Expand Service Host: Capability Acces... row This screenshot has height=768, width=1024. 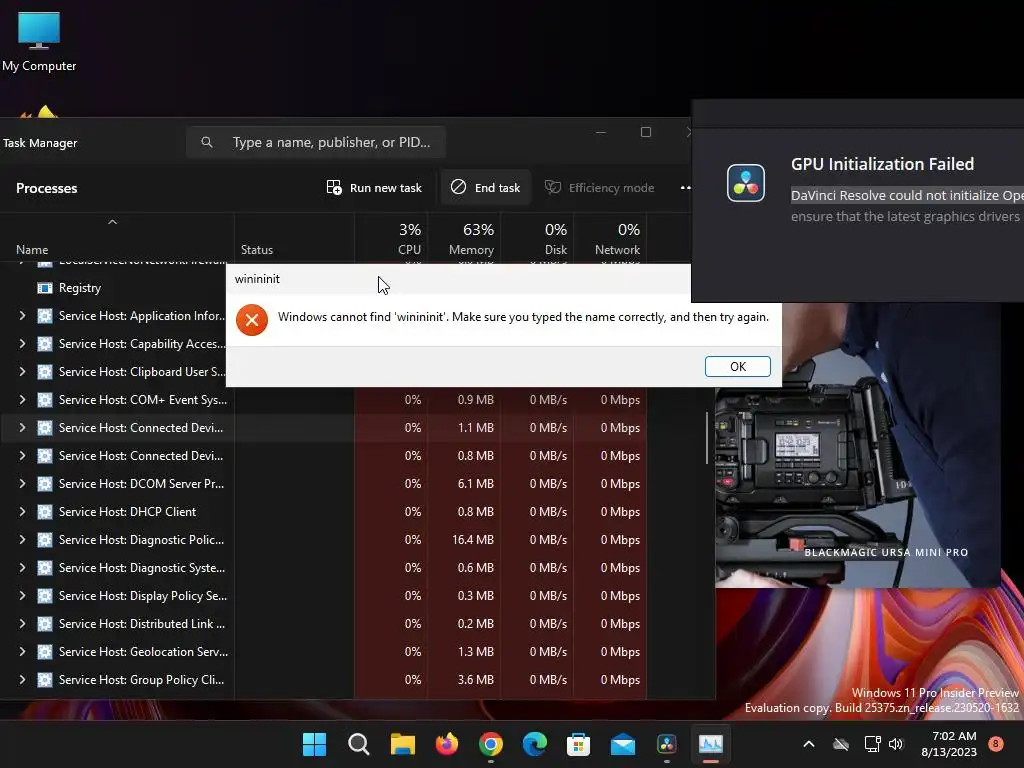point(22,344)
